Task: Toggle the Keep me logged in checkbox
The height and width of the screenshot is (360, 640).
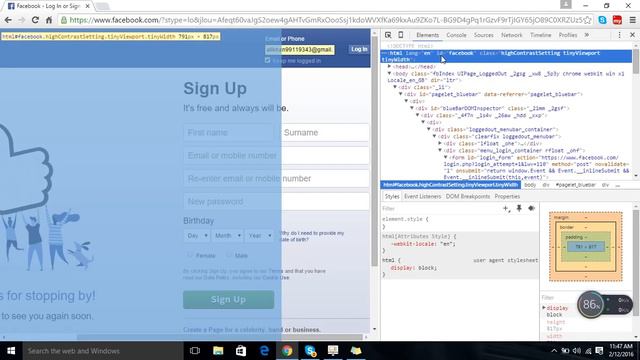Action: (x=268, y=60)
